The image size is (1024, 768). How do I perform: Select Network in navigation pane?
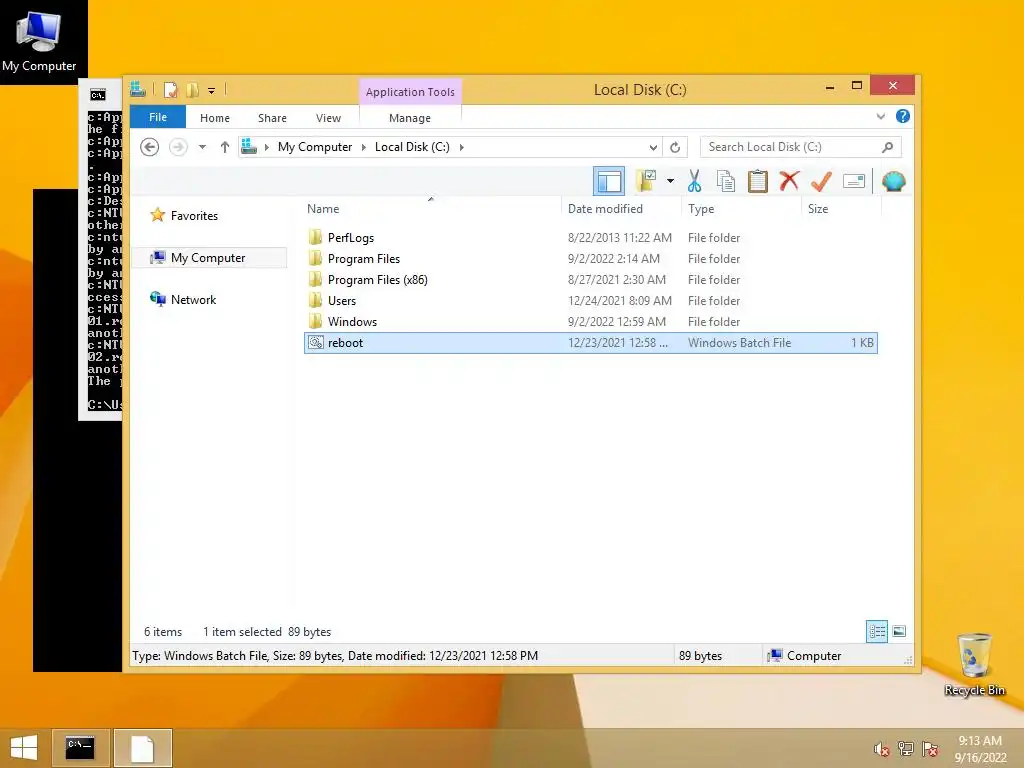coord(184,300)
